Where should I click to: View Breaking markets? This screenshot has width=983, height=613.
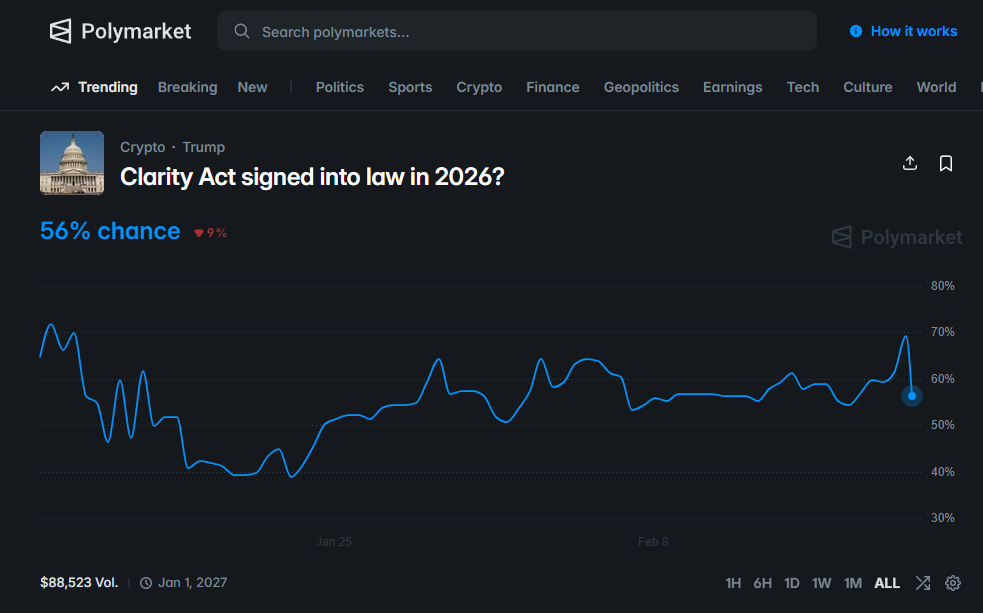(187, 87)
